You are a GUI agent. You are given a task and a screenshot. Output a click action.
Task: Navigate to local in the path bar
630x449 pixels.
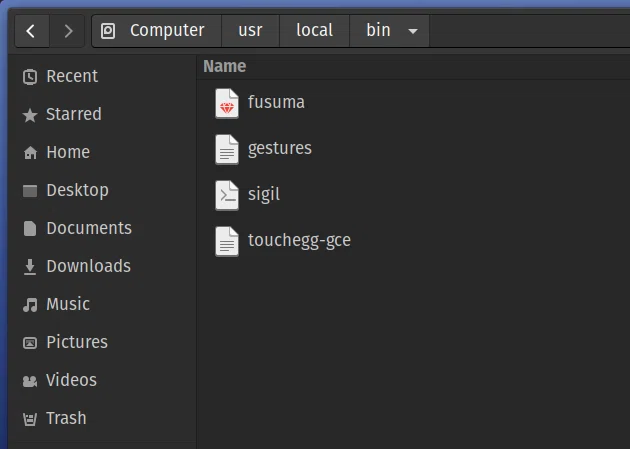pos(314,31)
